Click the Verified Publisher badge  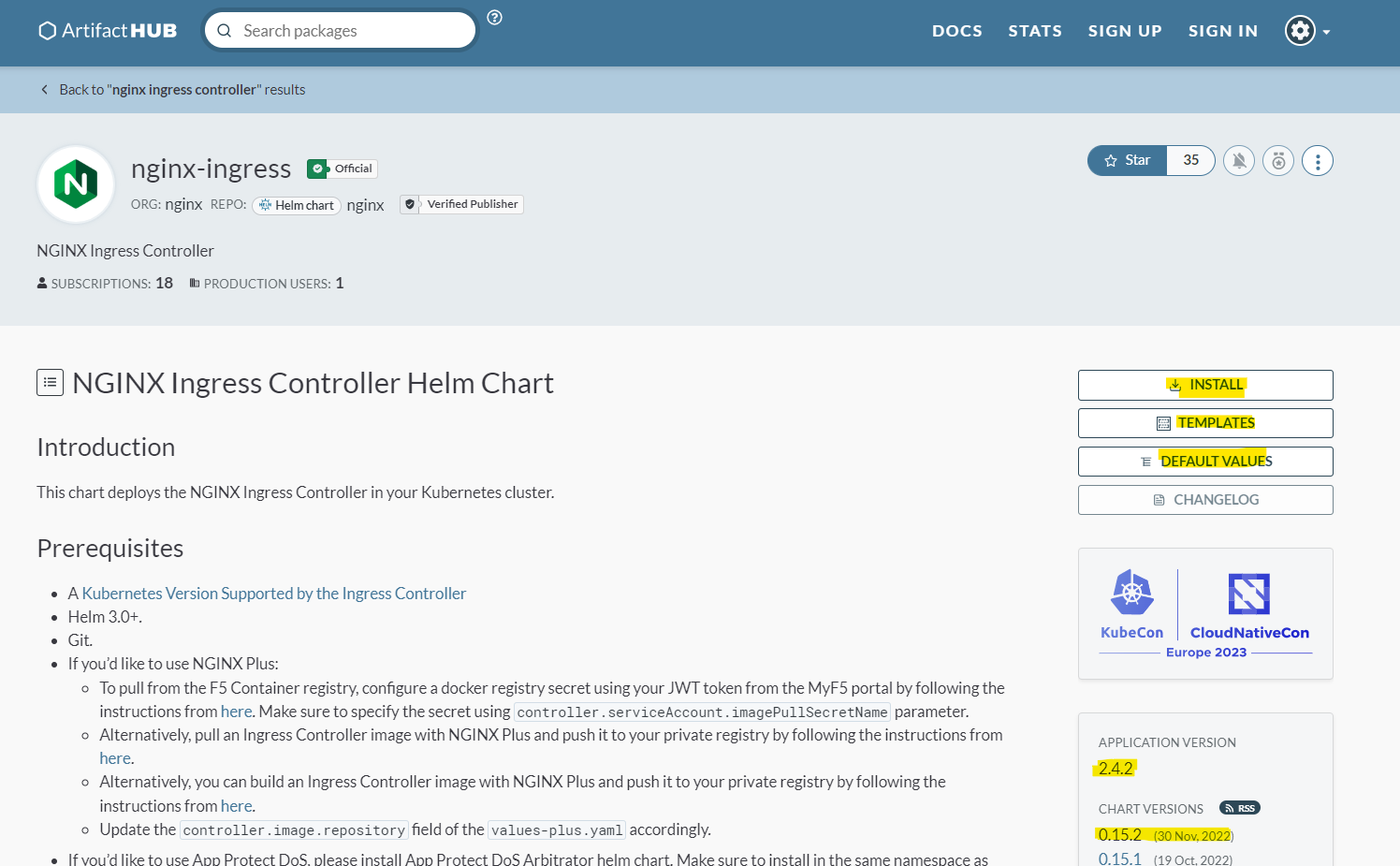[461, 204]
